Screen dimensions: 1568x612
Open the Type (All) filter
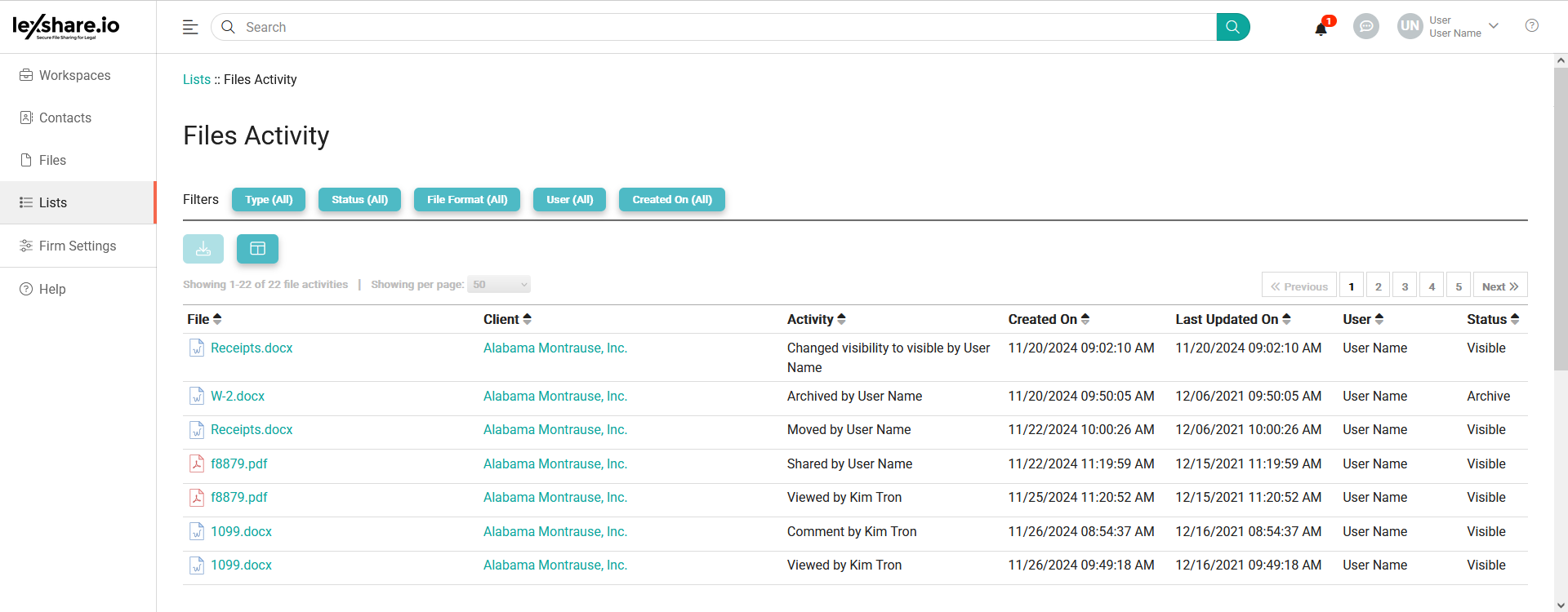[x=268, y=200]
